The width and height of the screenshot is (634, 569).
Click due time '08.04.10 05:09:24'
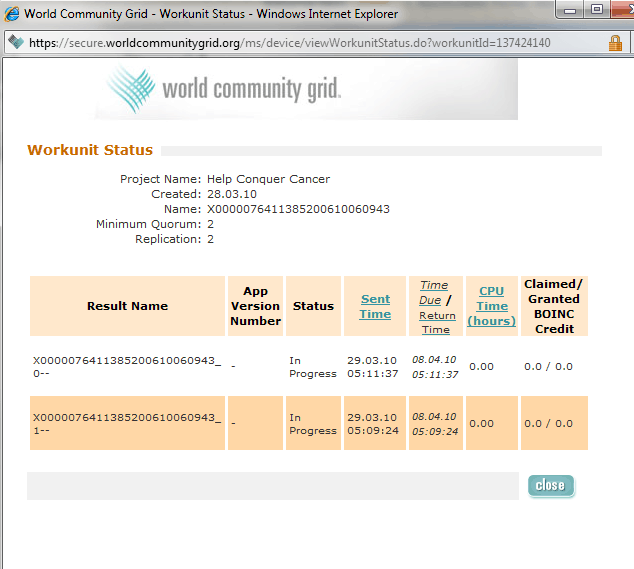coord(435,424)
